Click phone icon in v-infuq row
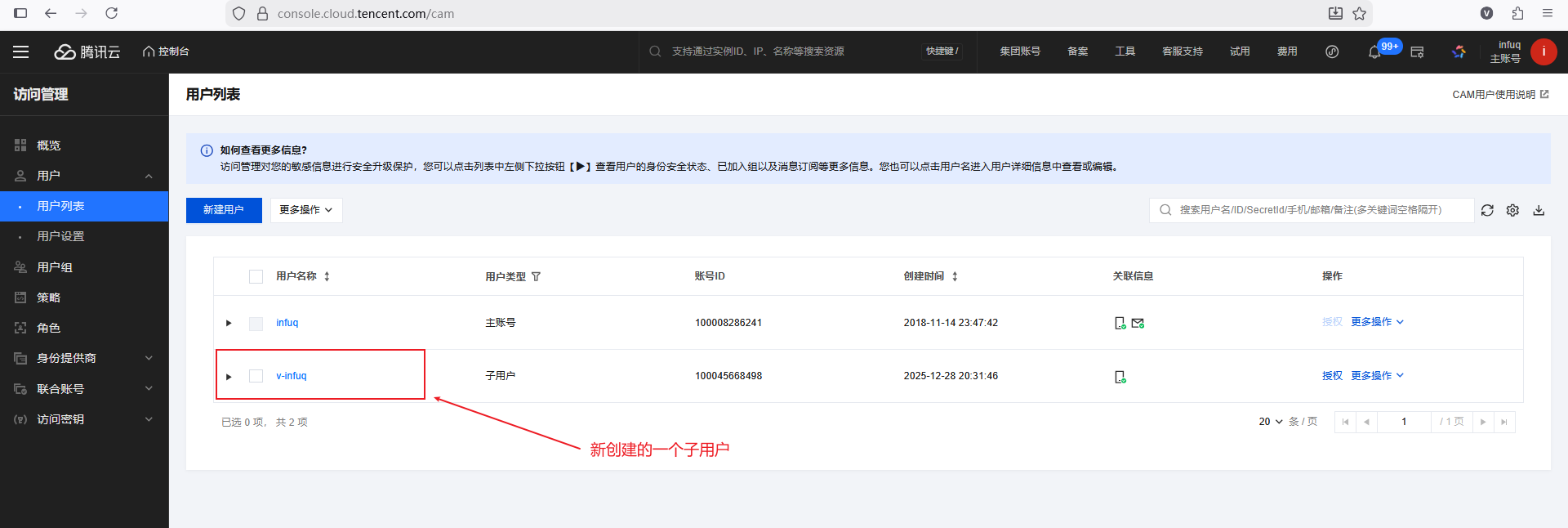The image size is (1568, 528). coord(1120,377)
